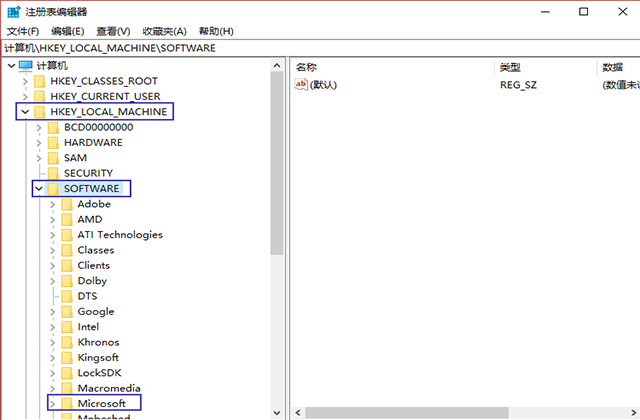Expand HKEY_CURRENT_USER chevron
The height and width of the screenshot is (420, 640).
coord(25,97)
